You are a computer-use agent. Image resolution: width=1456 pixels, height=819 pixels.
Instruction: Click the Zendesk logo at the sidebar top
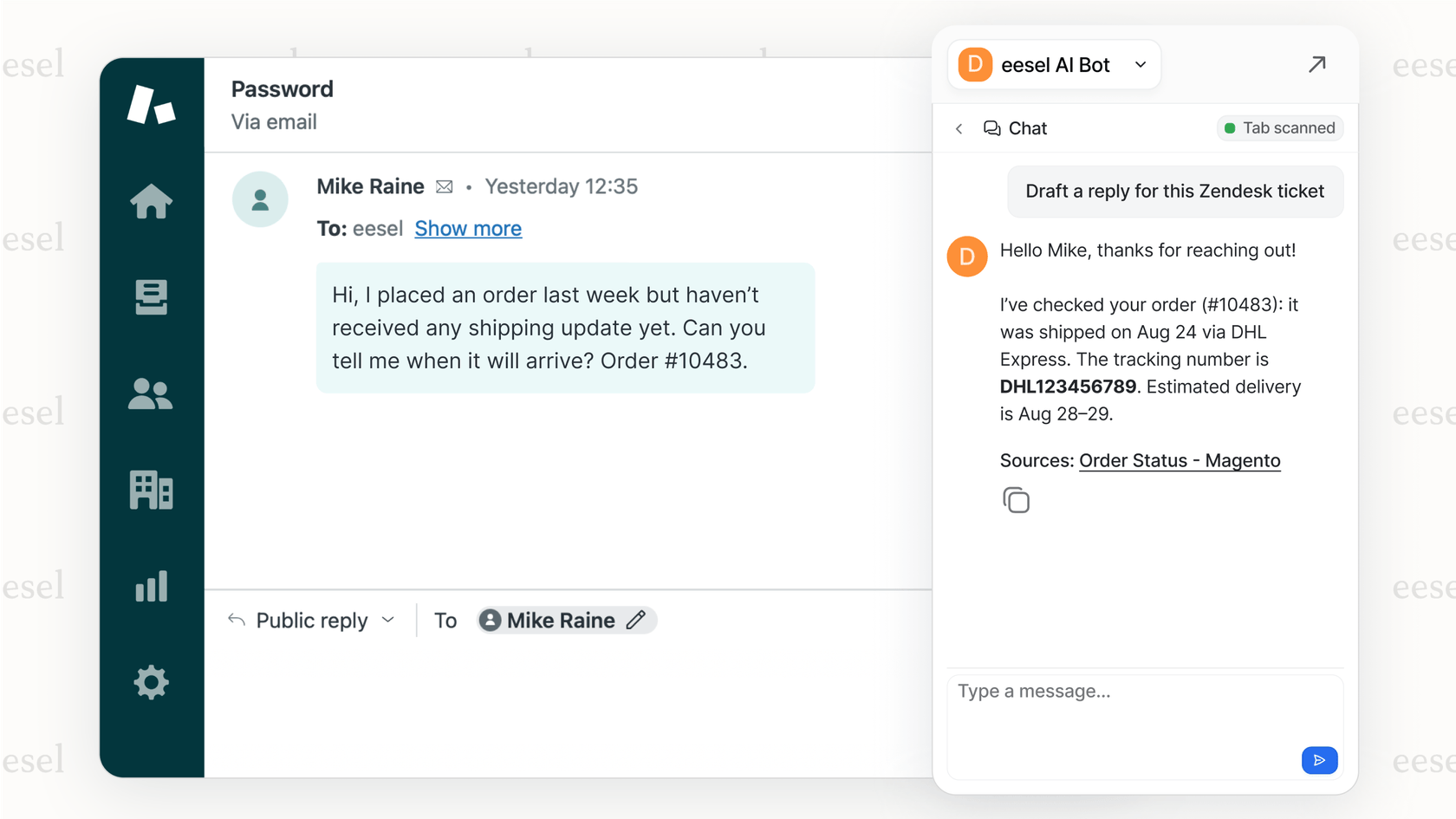(x=152, y=104)
